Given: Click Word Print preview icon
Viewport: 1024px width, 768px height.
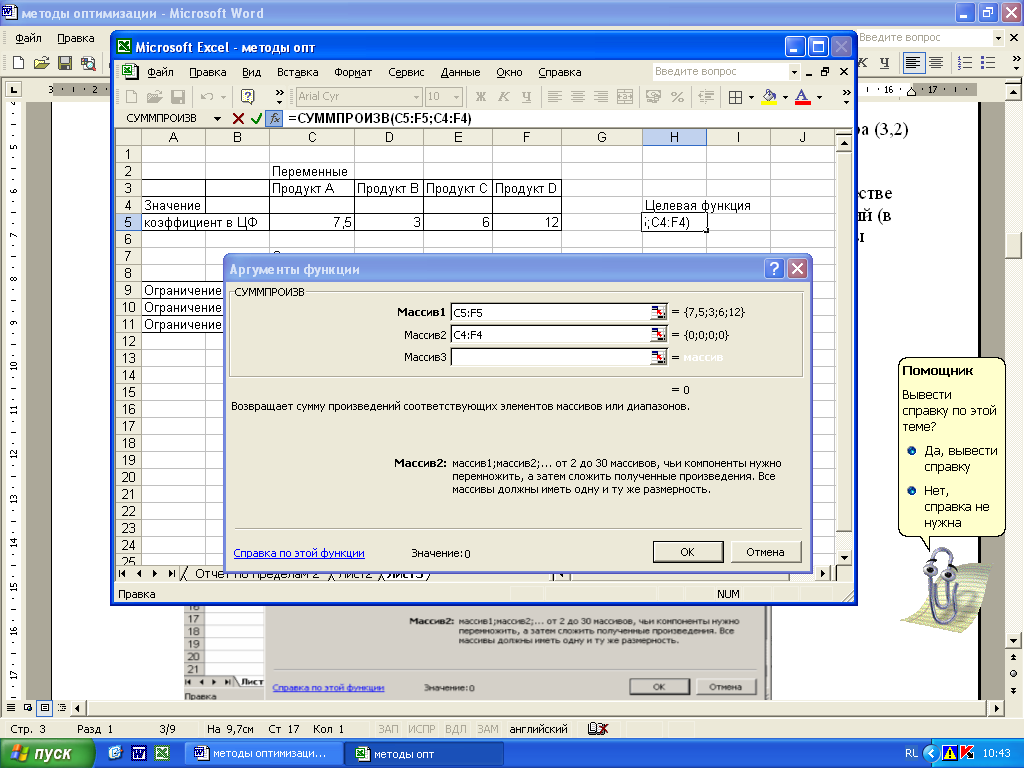Looking at the screenshot, I should (x=88, y=63).
